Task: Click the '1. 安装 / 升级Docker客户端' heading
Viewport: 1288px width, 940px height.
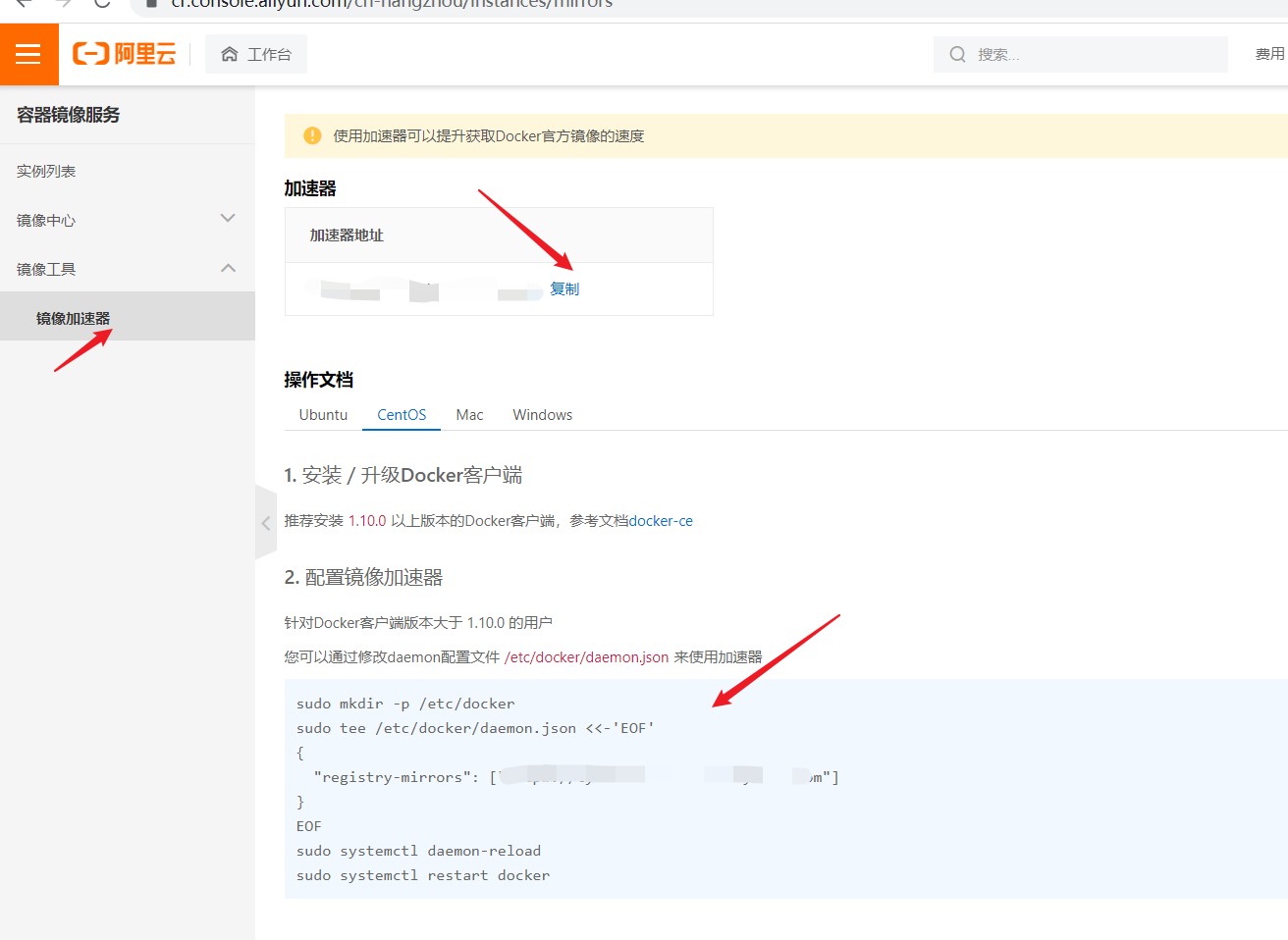Action: 403,475
